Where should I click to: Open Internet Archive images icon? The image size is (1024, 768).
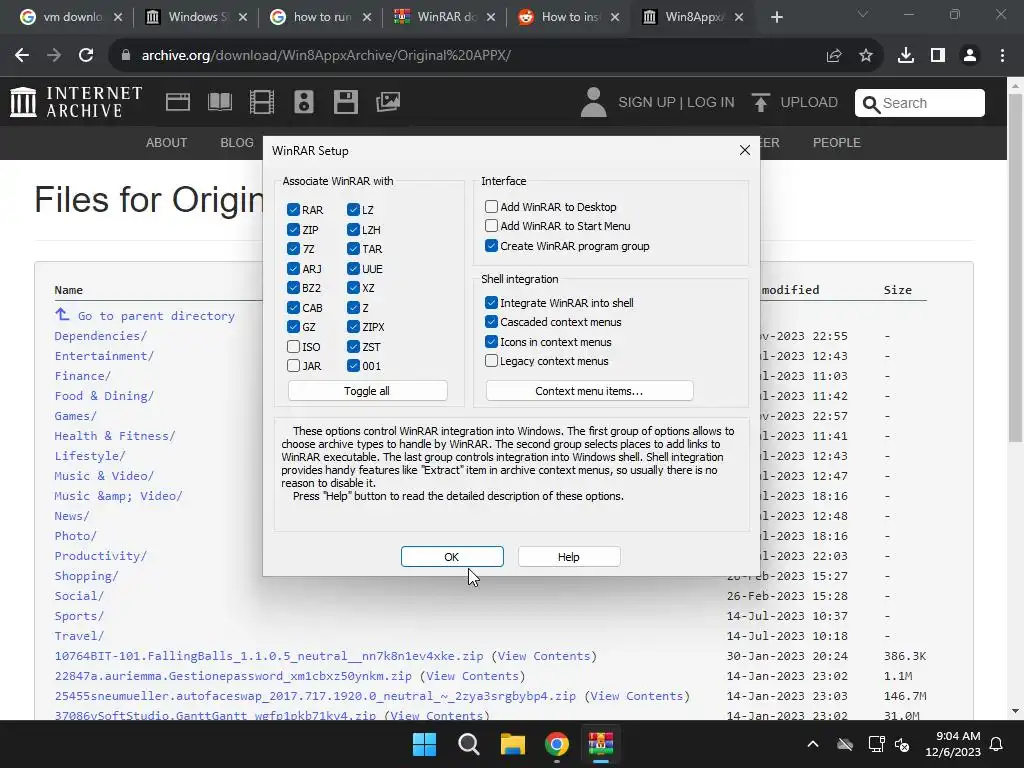[x=388, y=102]
